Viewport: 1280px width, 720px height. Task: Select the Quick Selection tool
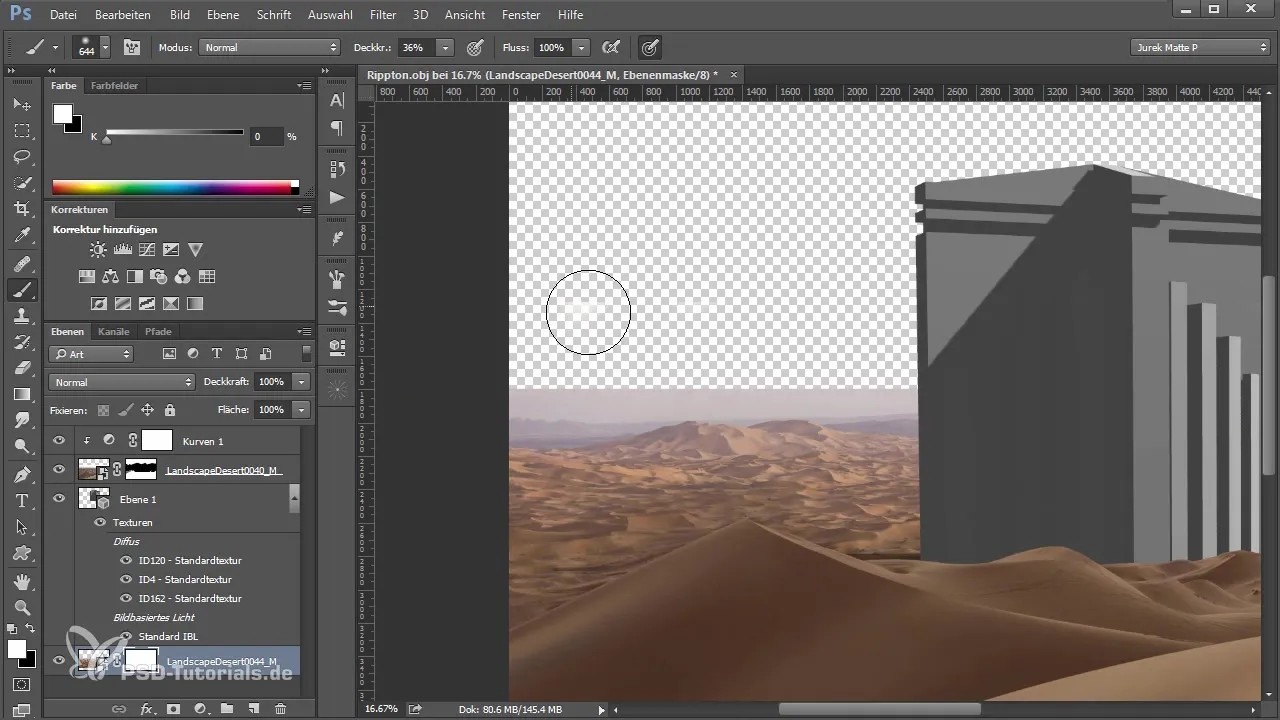pyautogui.click(x=22, y=183)
